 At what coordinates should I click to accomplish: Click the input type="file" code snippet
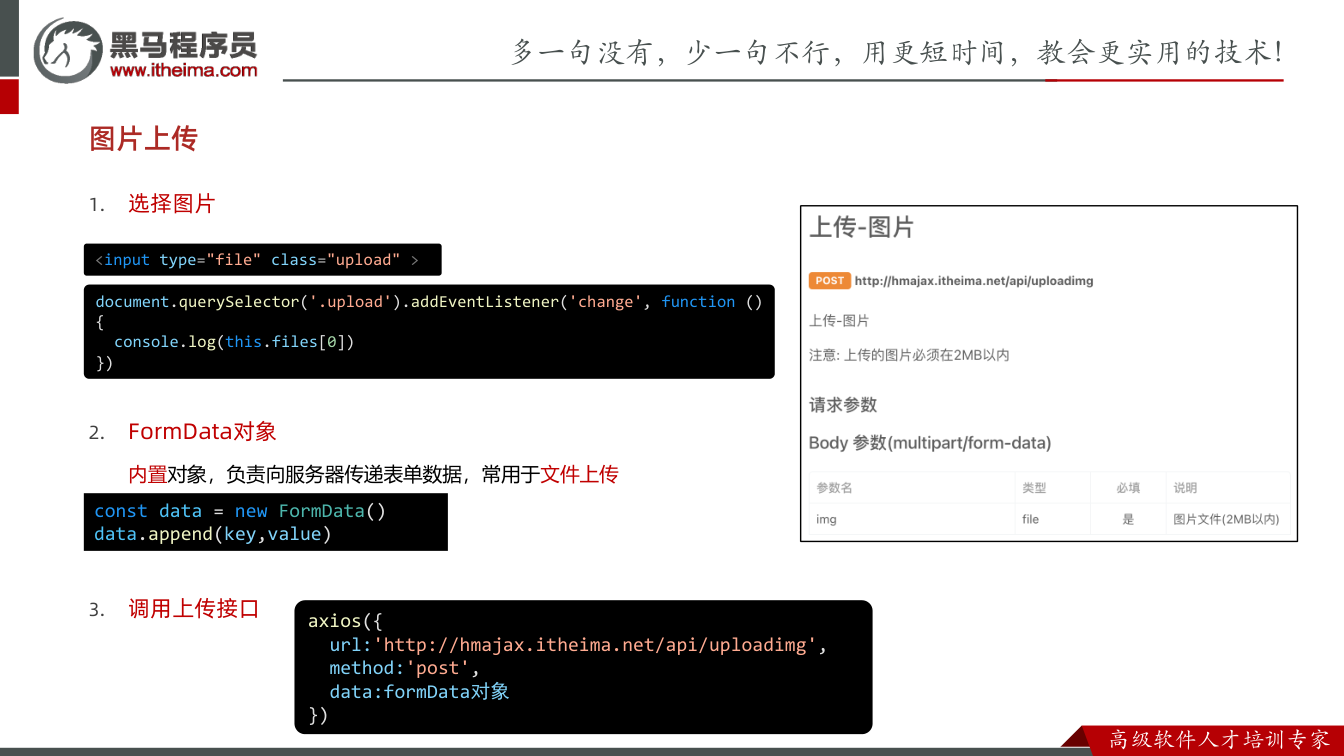262,260
